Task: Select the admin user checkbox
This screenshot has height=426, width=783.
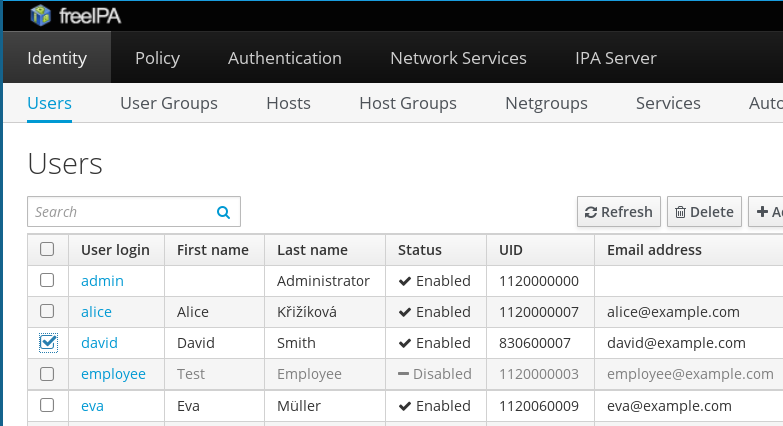Action: click(x=47, y=281)
